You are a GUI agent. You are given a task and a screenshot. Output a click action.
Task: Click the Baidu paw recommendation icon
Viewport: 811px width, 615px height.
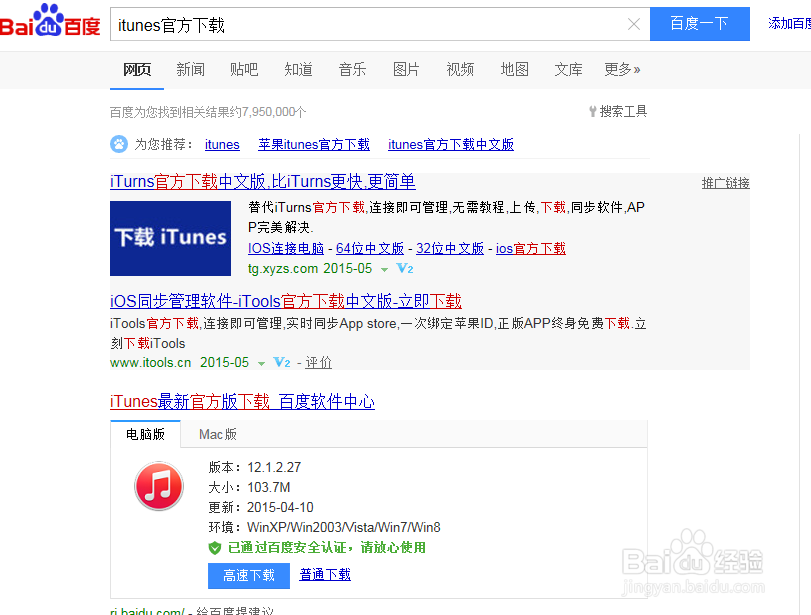tap(119, 144)
